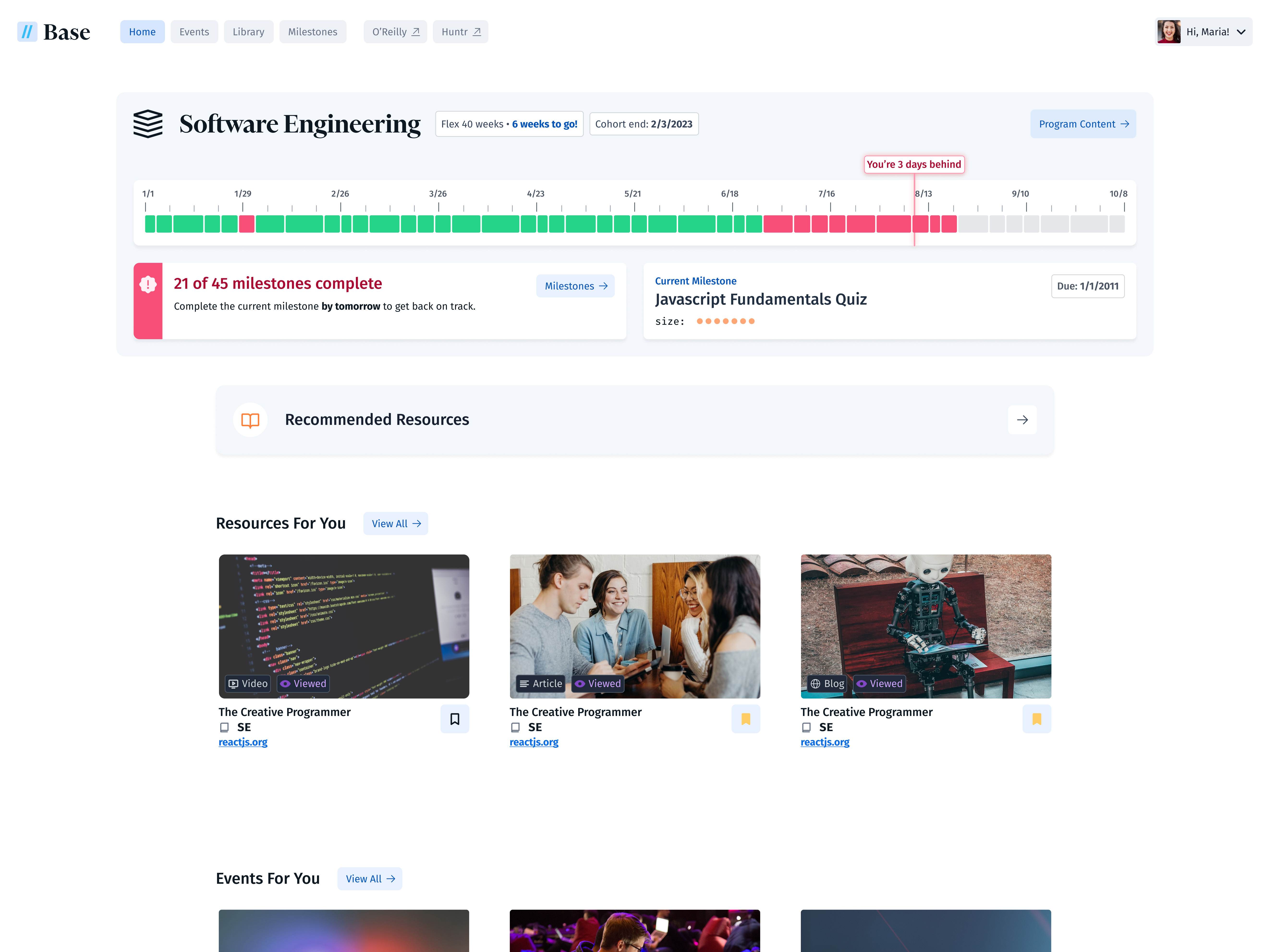Open reactjs.org link under Blog card
Image resolution: width=1270 pixels, height=952 pixels.
coord(825,742)
